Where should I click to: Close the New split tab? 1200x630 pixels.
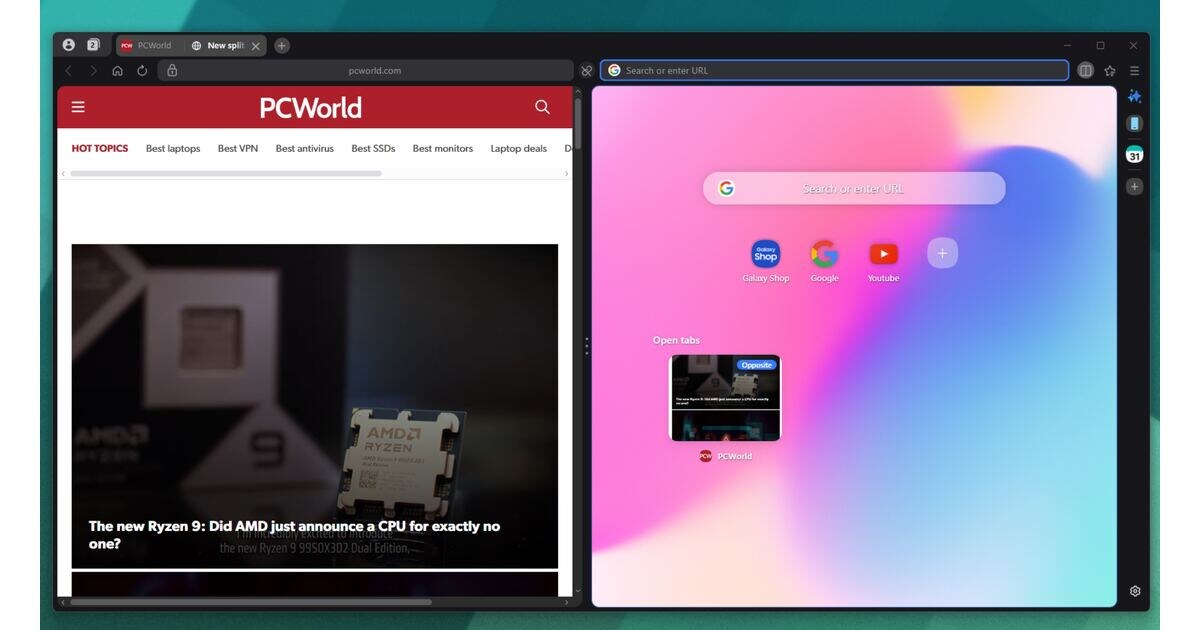256,45
